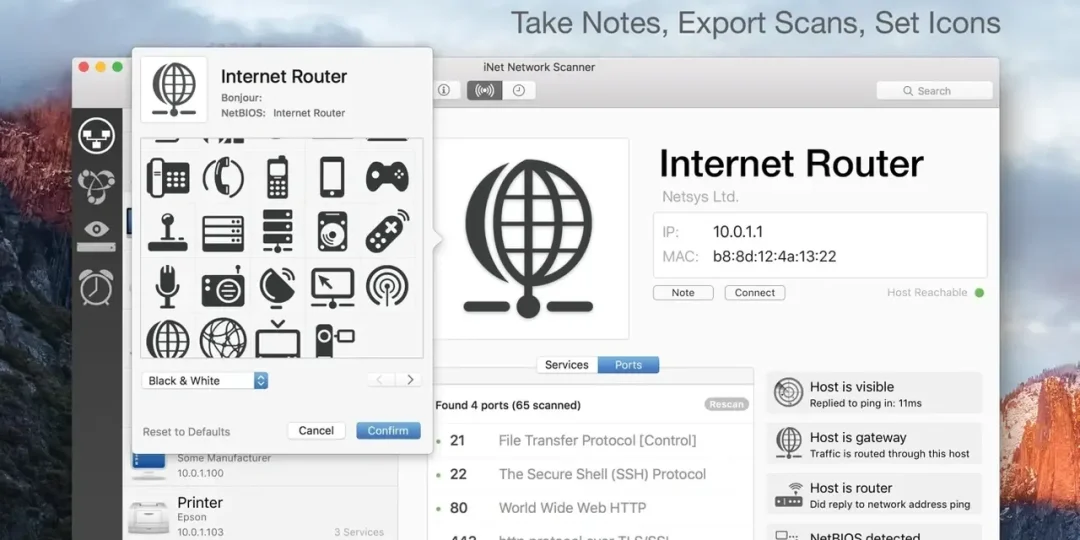Choose the phone handset ringing icon

point(223,178)
